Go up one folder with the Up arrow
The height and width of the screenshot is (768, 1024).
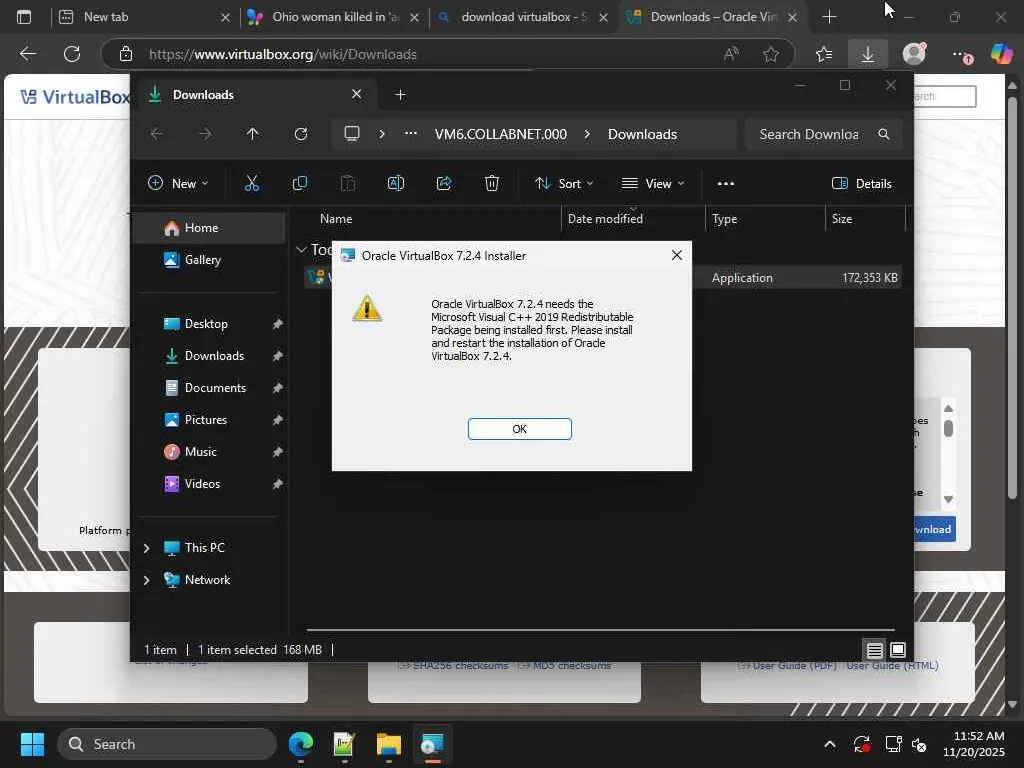[x=252, y=134]
